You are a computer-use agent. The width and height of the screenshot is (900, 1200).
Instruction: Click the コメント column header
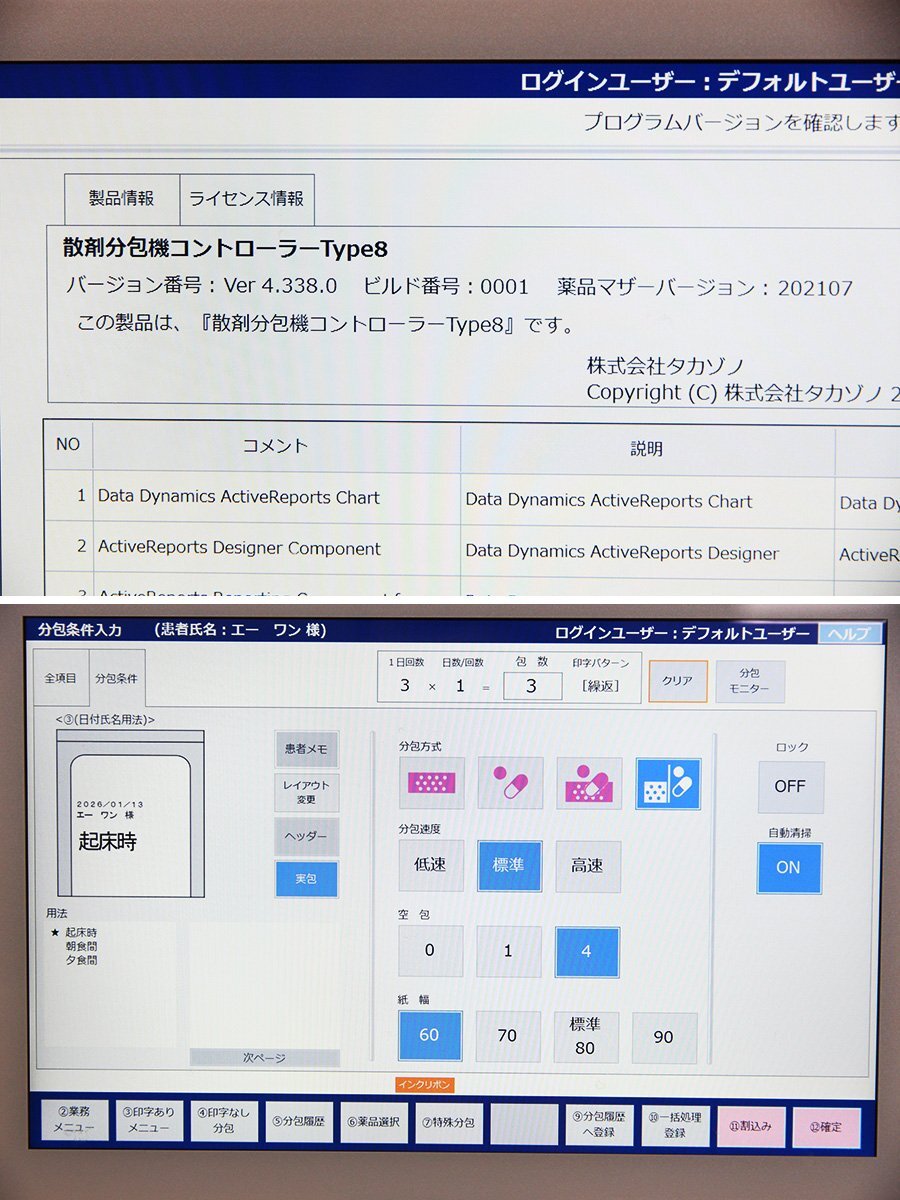(276, 446)
